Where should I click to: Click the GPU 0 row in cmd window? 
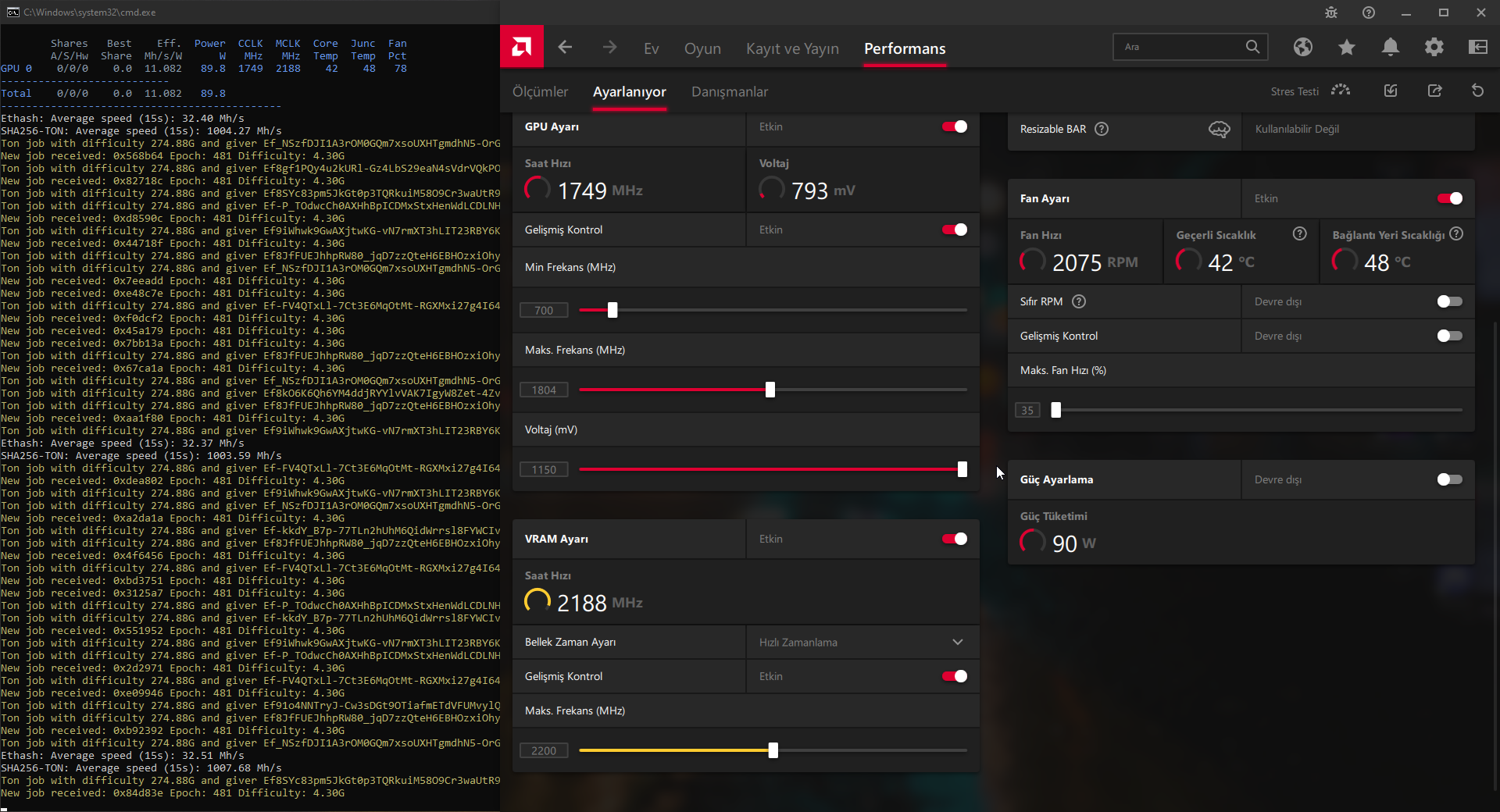(204, 69)
